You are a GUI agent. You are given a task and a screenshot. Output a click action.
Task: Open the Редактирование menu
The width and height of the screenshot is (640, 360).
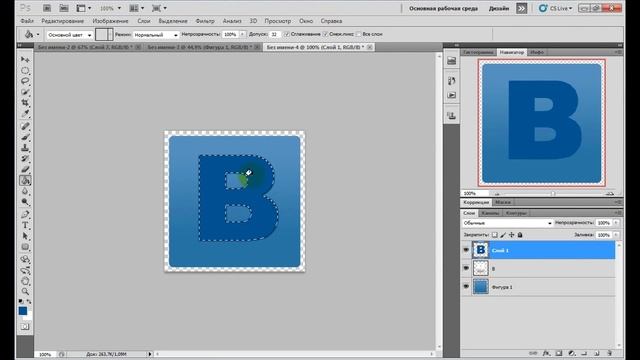[62, 21]
